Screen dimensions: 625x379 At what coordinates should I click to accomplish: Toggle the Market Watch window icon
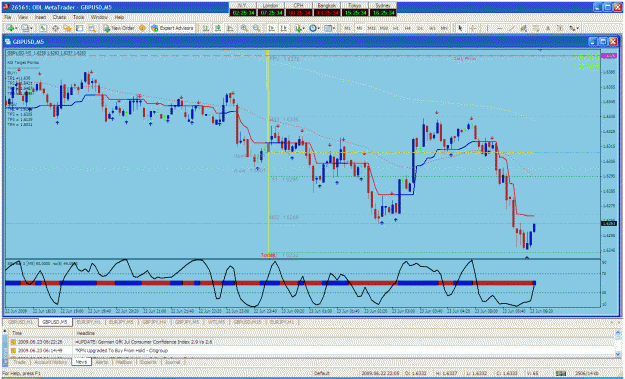(43, 28)
